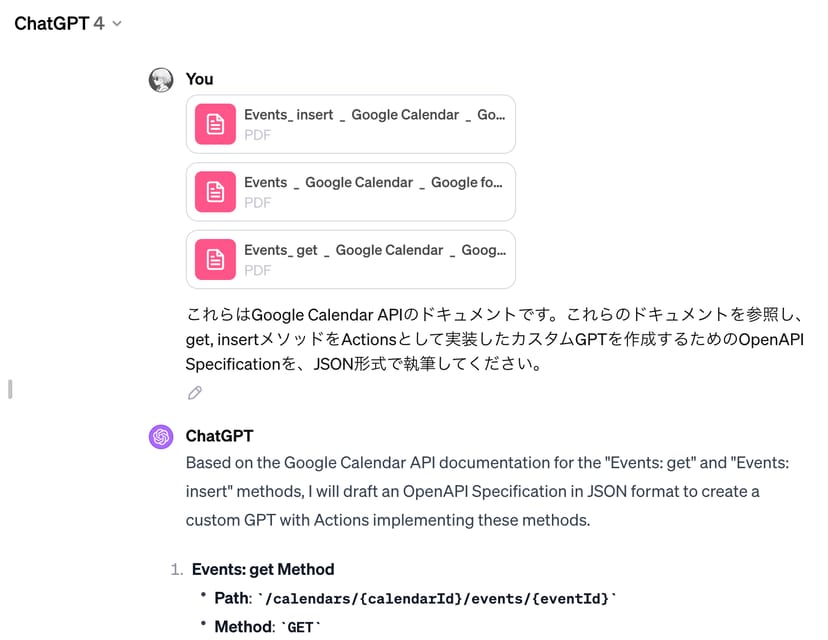Click the Japanese prompt message text
This screenshot has width=828, height=640.
[495, 339]
